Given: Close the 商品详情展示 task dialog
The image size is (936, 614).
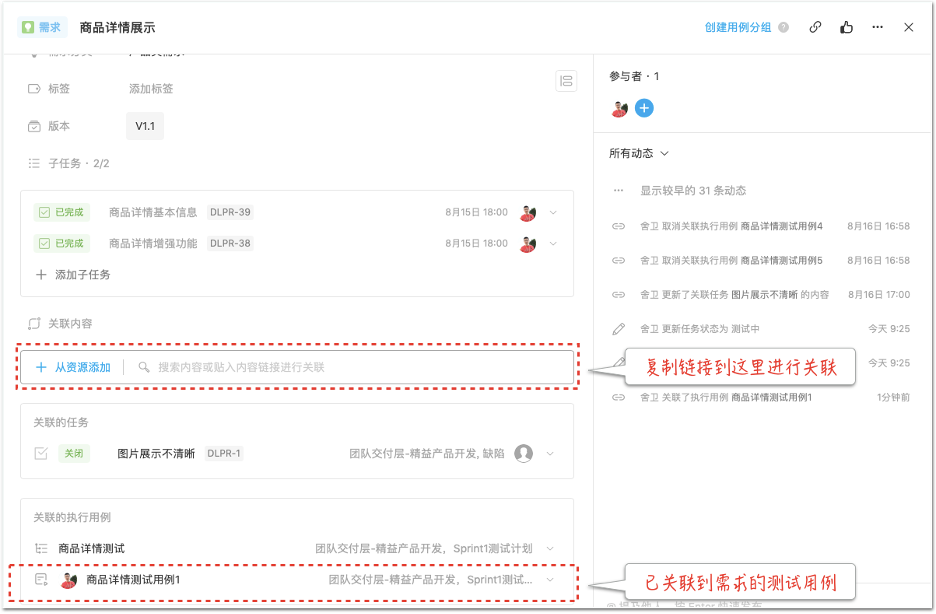Looking at the screenshot, I should pos(909,27).
